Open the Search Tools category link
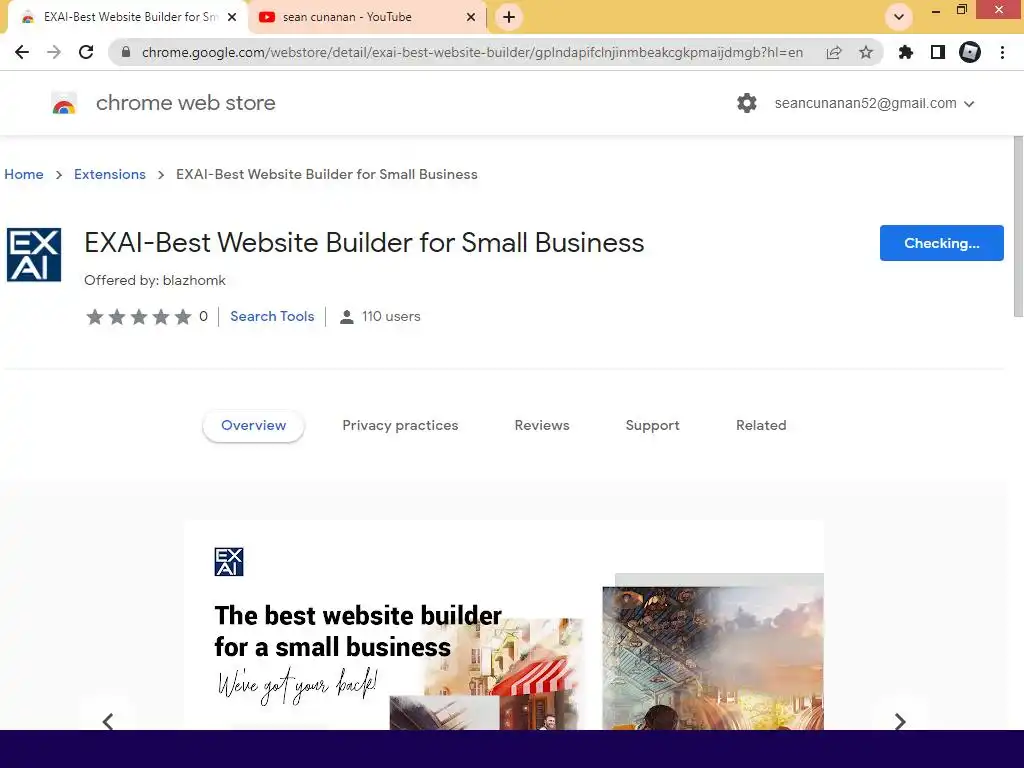1024x768 pixels. [272, 317]
